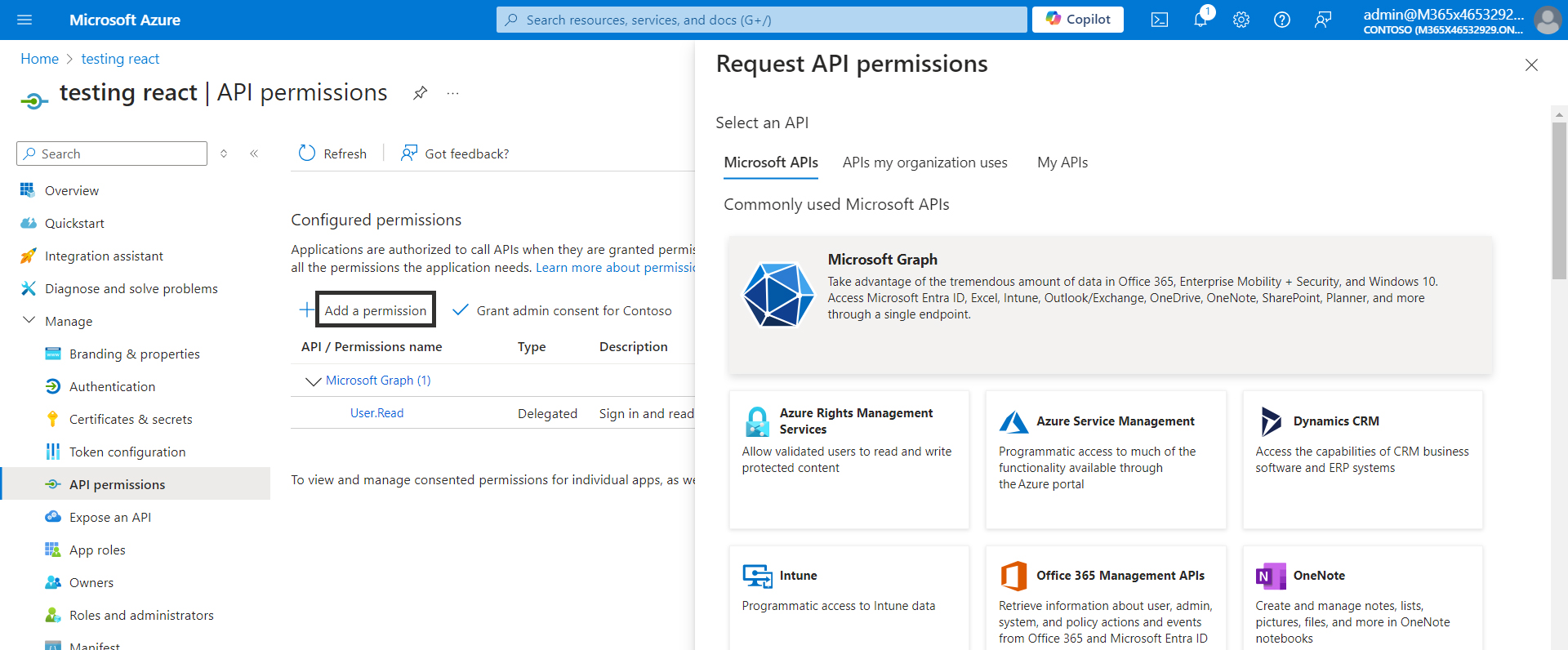Click the Quickstart sidebar icon
Viewport: 1568px width, 650px height.
28,223
